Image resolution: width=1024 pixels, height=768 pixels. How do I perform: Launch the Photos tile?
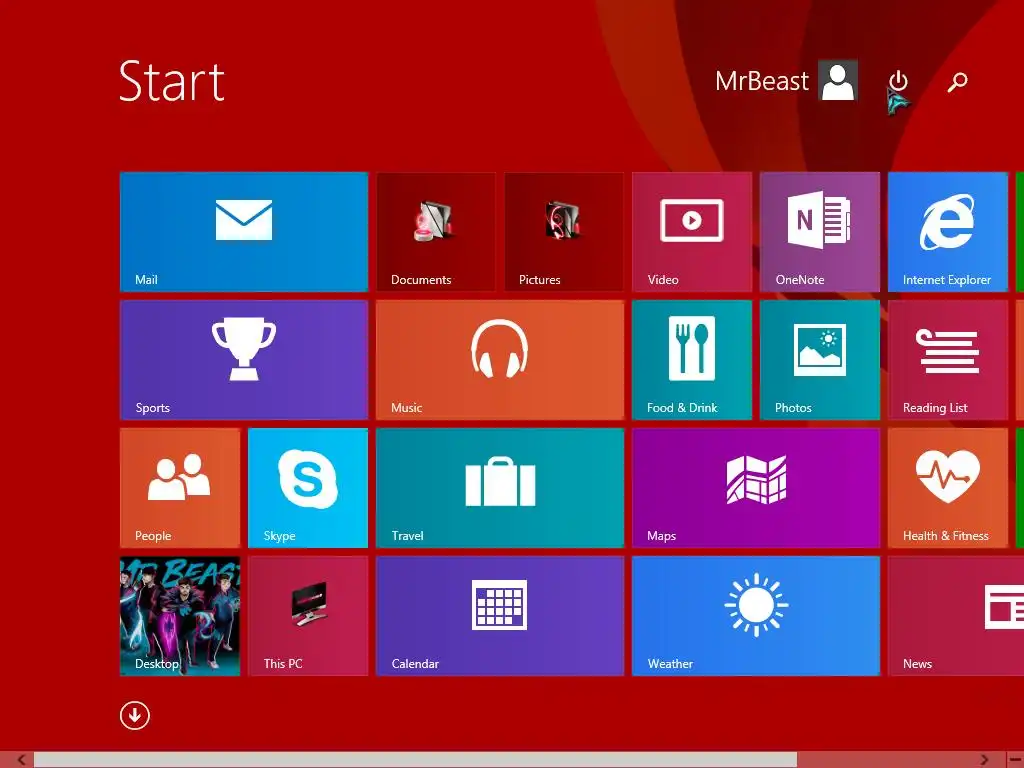[x=820, y=360]
